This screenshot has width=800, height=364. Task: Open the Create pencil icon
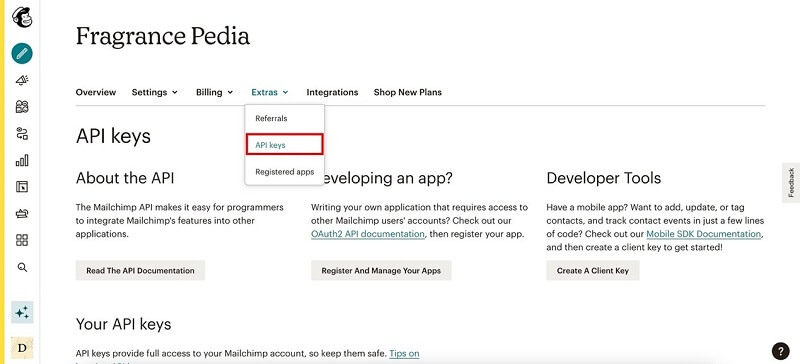(x=22, y=53)
